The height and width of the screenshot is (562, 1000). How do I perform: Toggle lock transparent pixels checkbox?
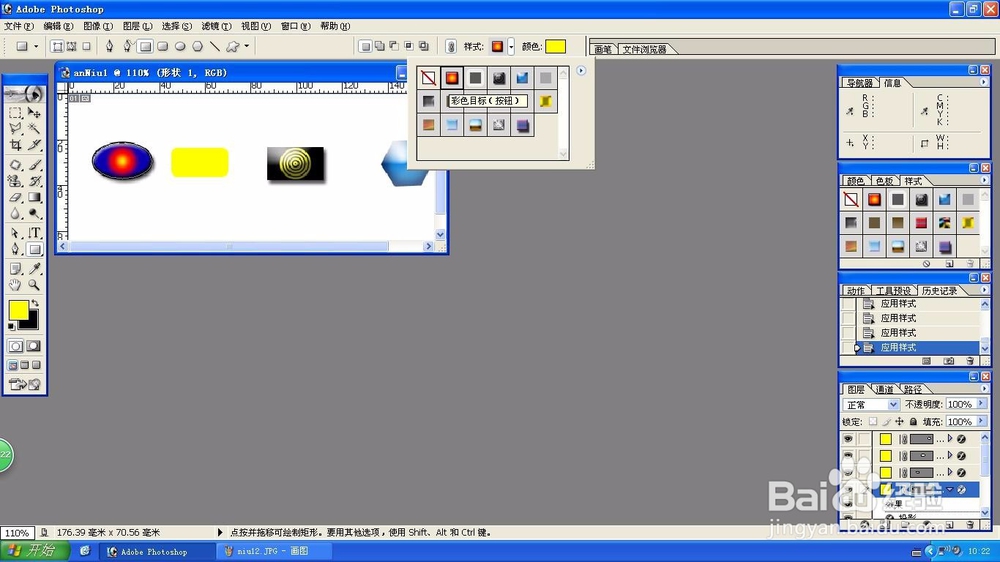pyautogui.click(x=873, y=422)
